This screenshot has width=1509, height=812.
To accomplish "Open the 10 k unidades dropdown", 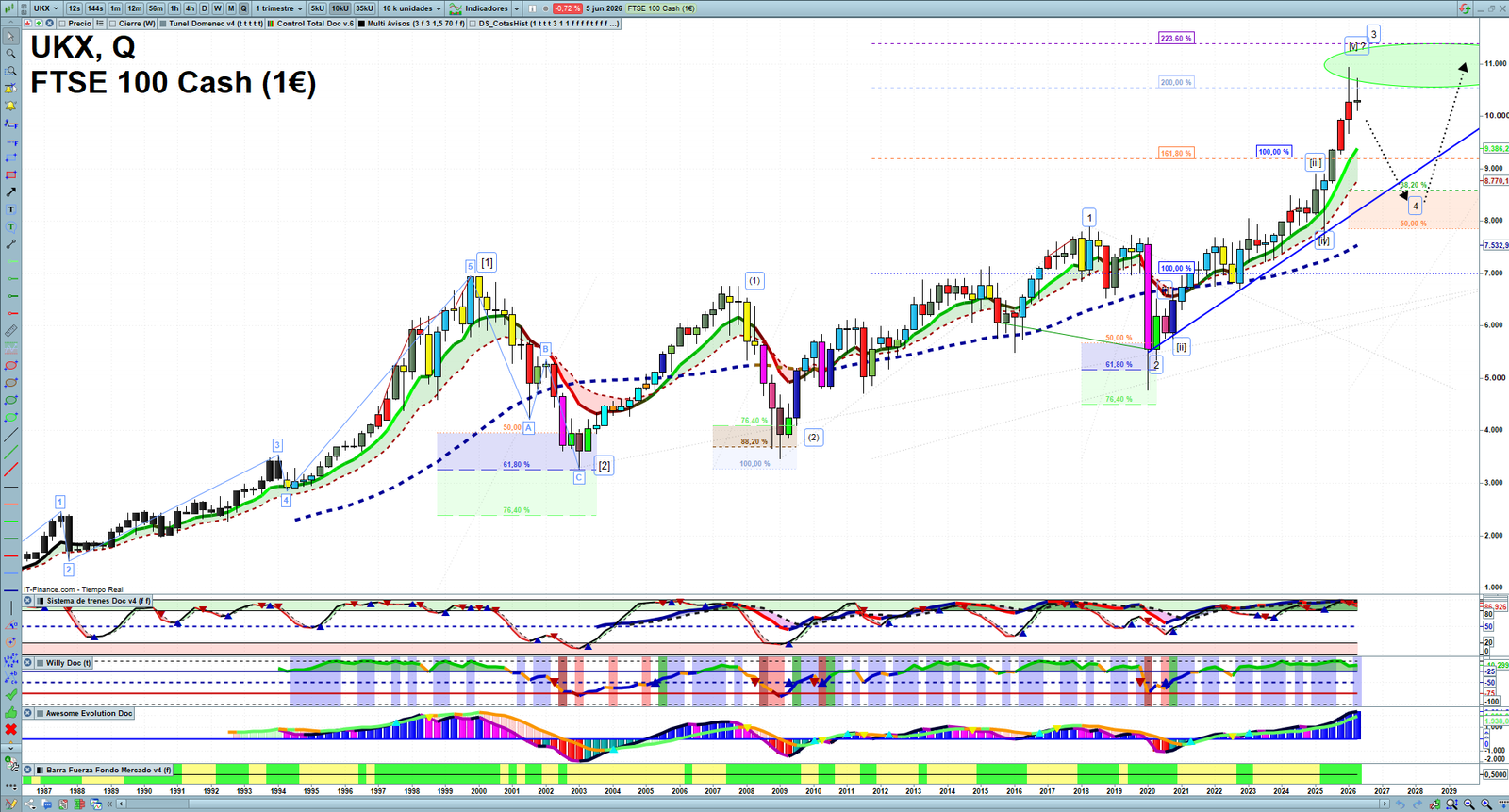I will coord(411,8).
